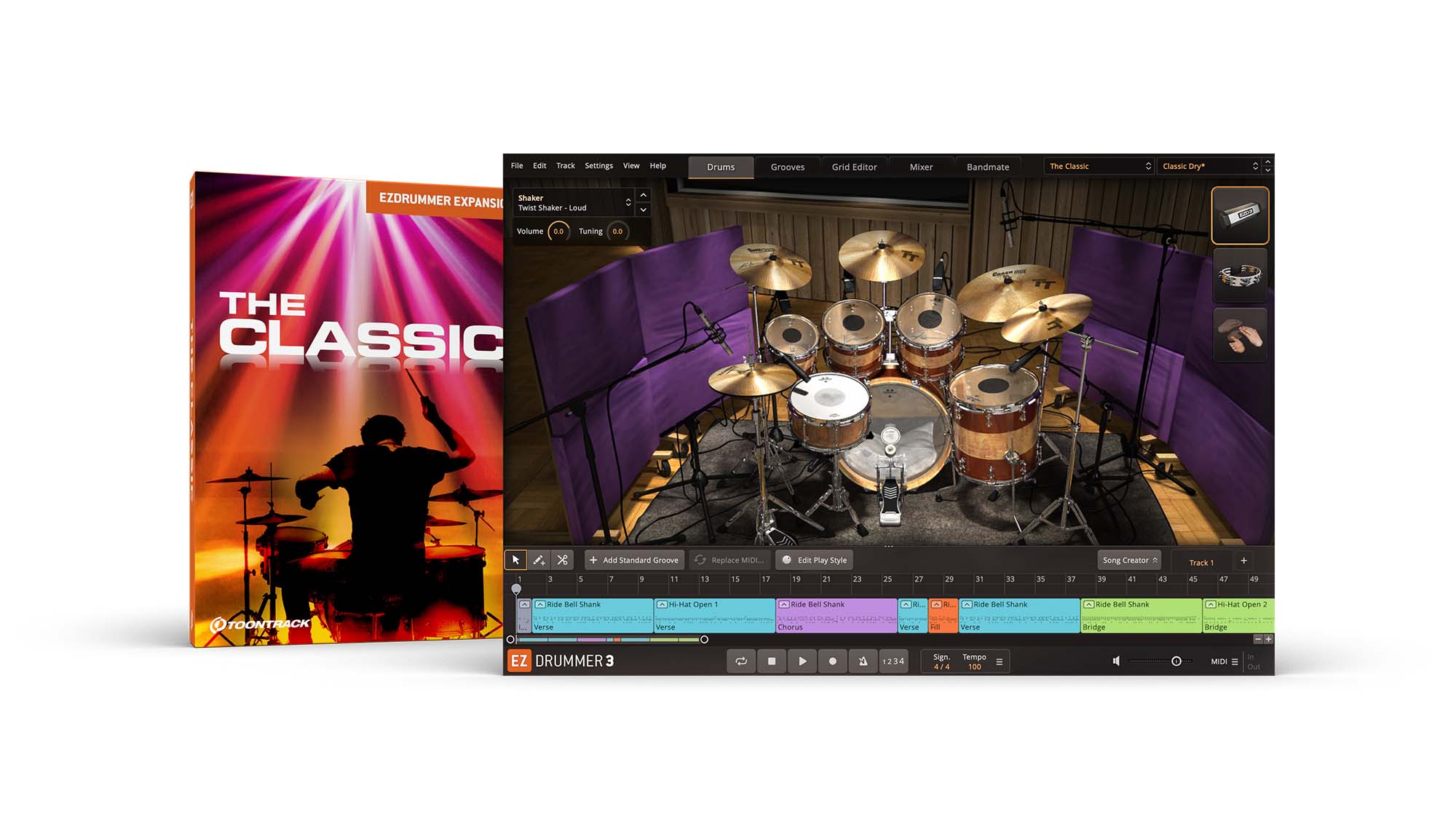Select the tambourine percussion thumbnail
The image size is (1456, 813).
point(1240,275)
